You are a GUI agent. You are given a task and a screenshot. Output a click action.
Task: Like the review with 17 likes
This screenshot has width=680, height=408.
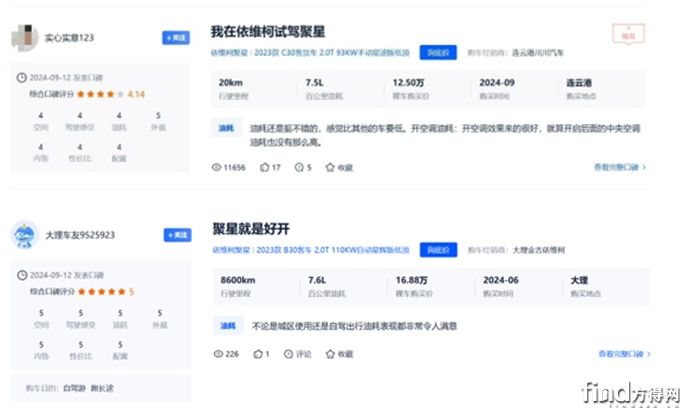point(265,167)
